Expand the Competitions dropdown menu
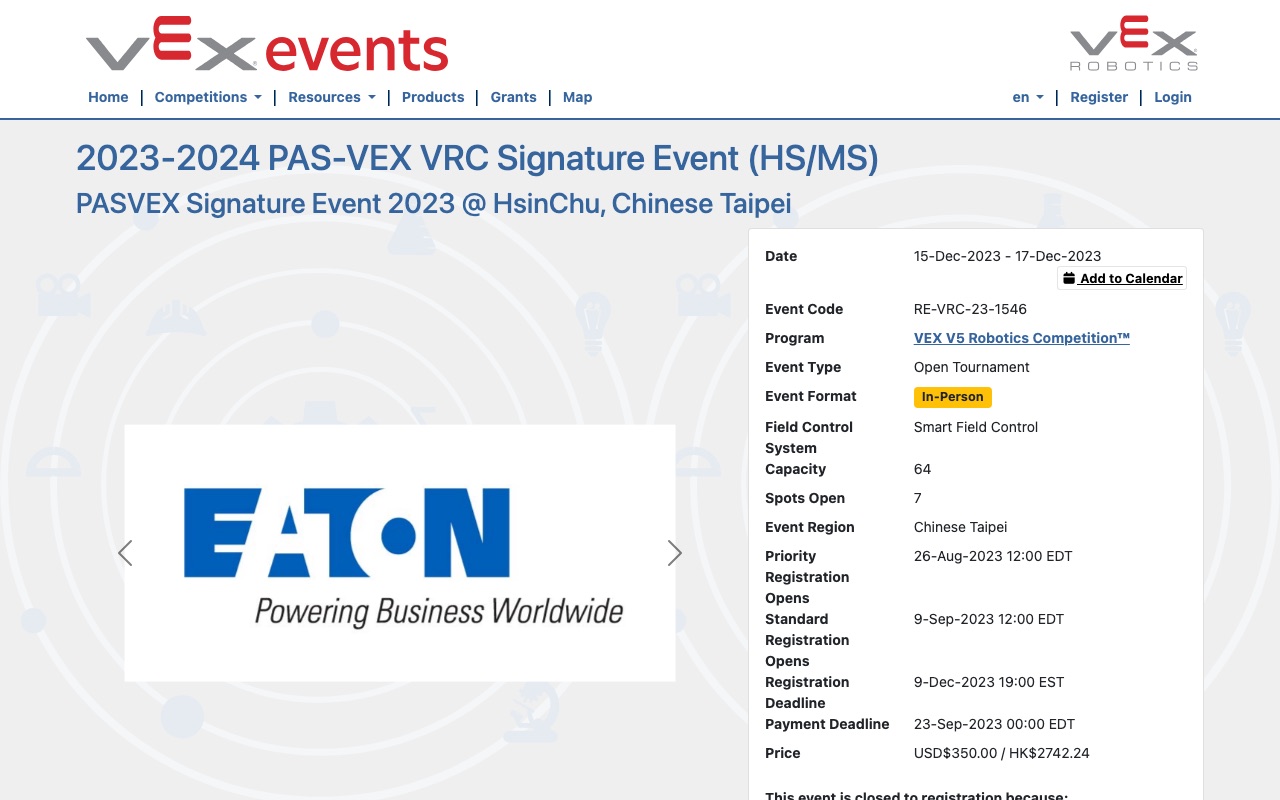 (208, 97)
